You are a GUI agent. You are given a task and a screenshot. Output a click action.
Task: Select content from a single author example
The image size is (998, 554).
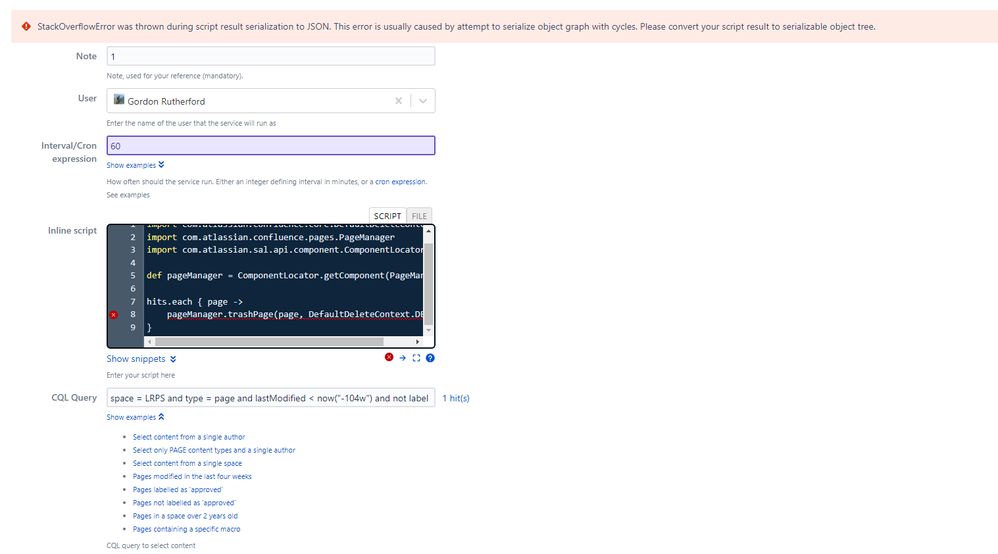(x=188, y=437)
